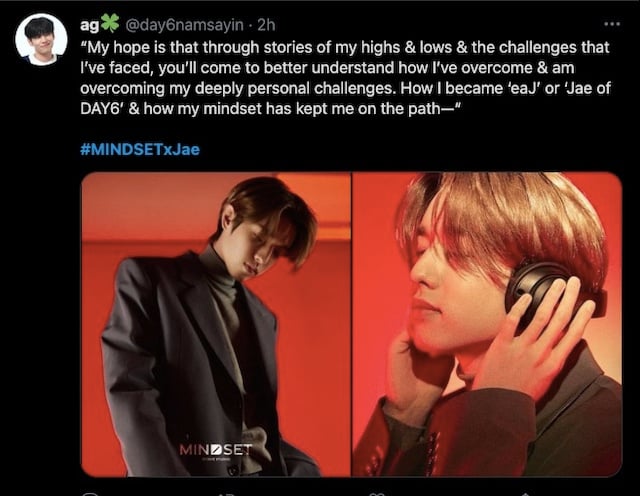Open the tweet's three-dot more options menu

[x=612, y=24]
